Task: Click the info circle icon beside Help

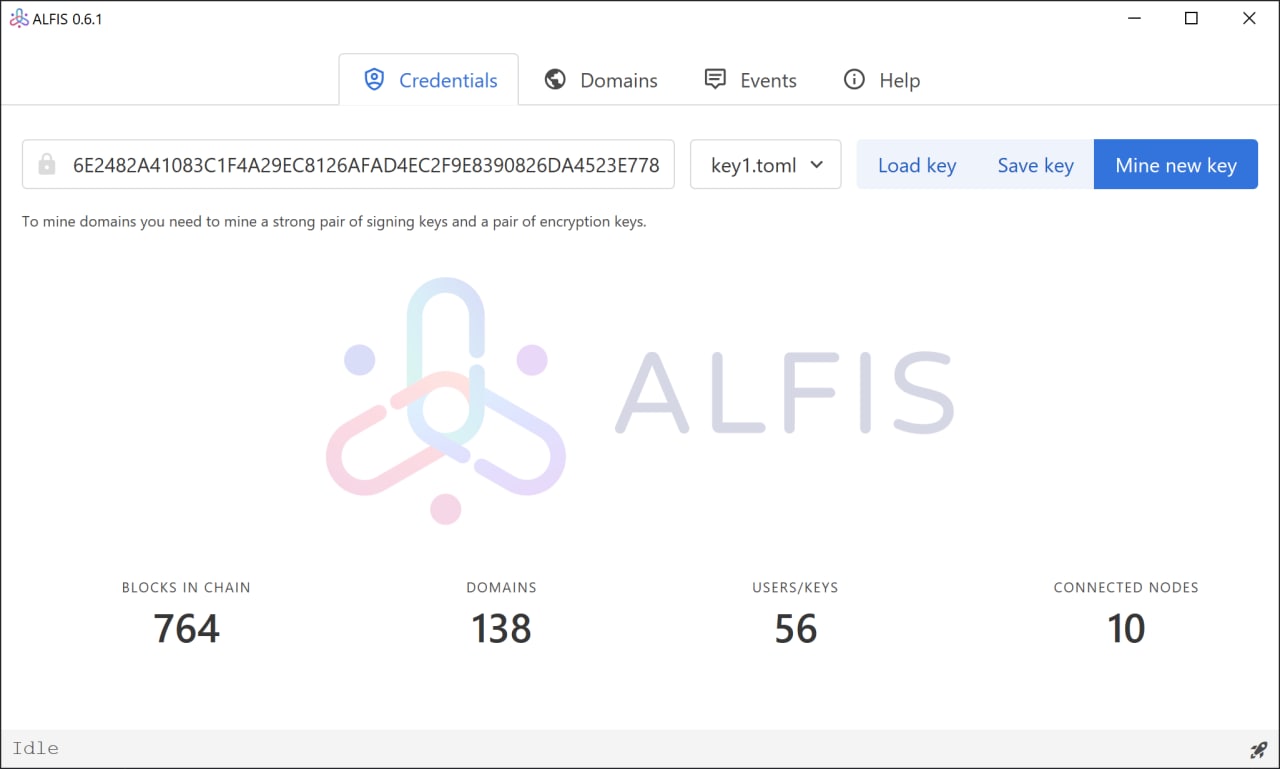Action: 854,80
